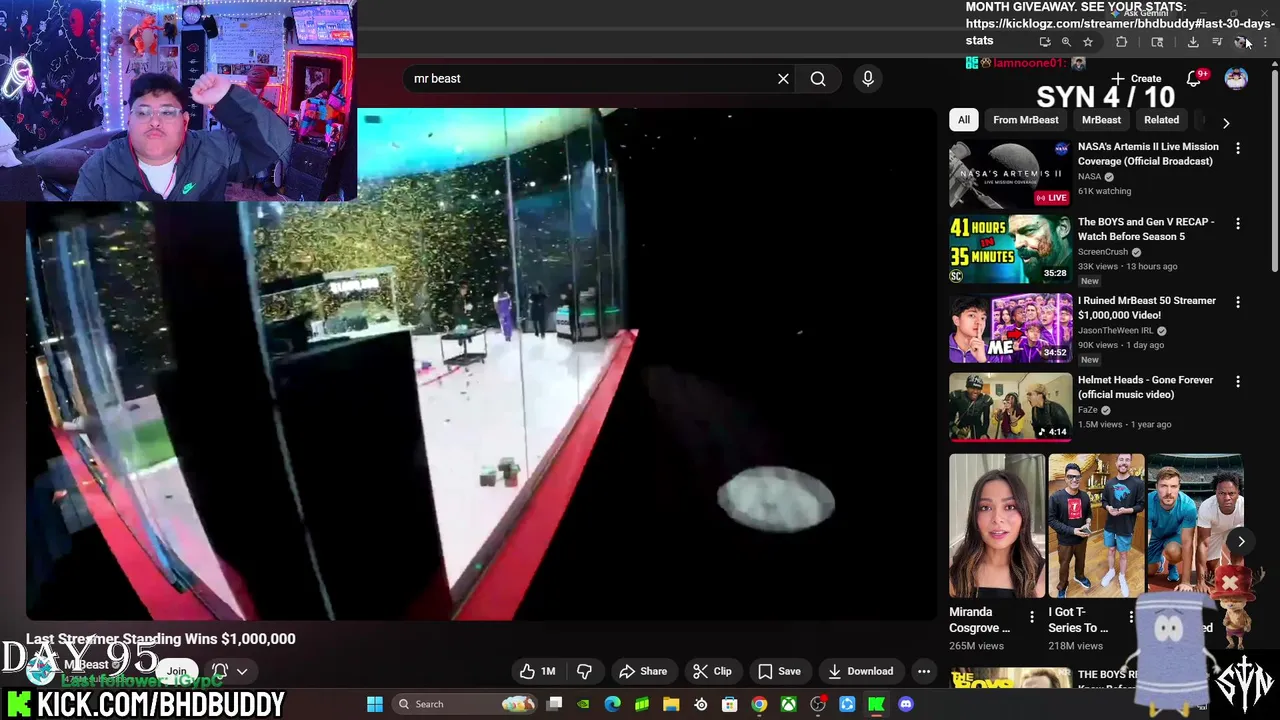Open options menu for NASA Artemis video
Screen dimensions: 1280x720
[x=1238, y=149]
